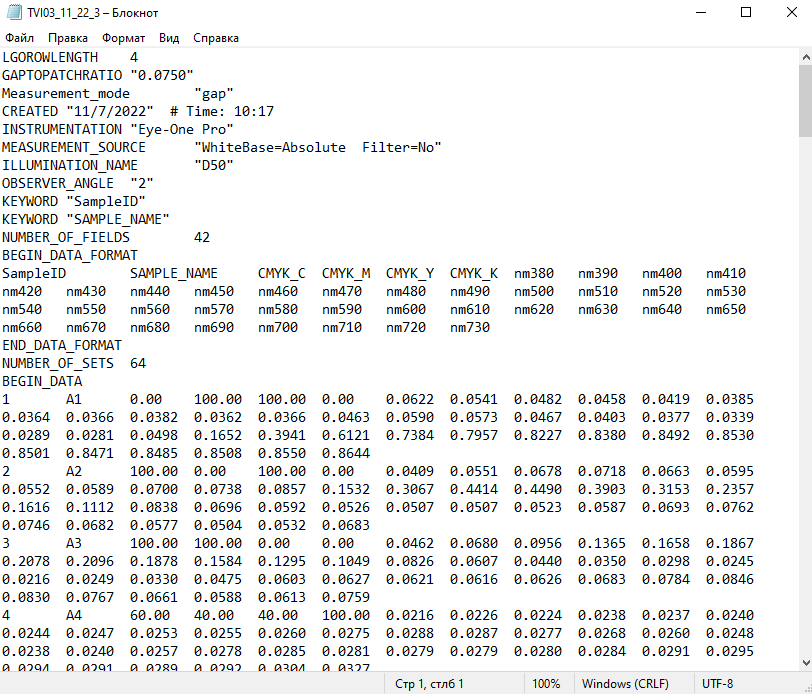Click the Filter=No" text
The height and width of the screenshot is (694, 812).
pos(402,147)
